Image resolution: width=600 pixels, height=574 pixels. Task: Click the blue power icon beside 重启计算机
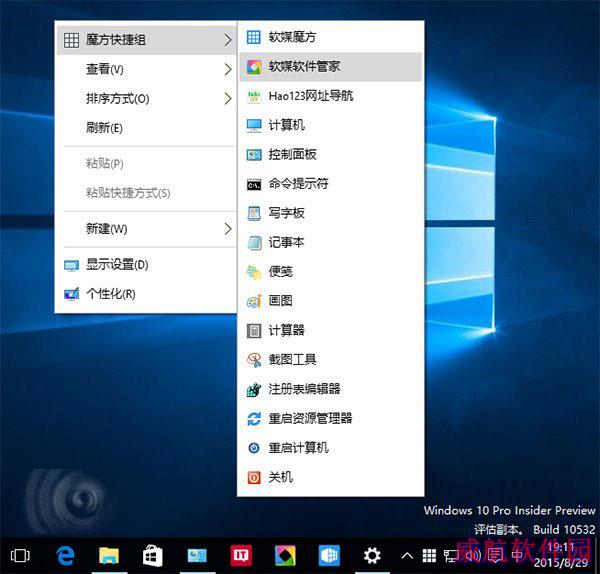tap(254, 448)
